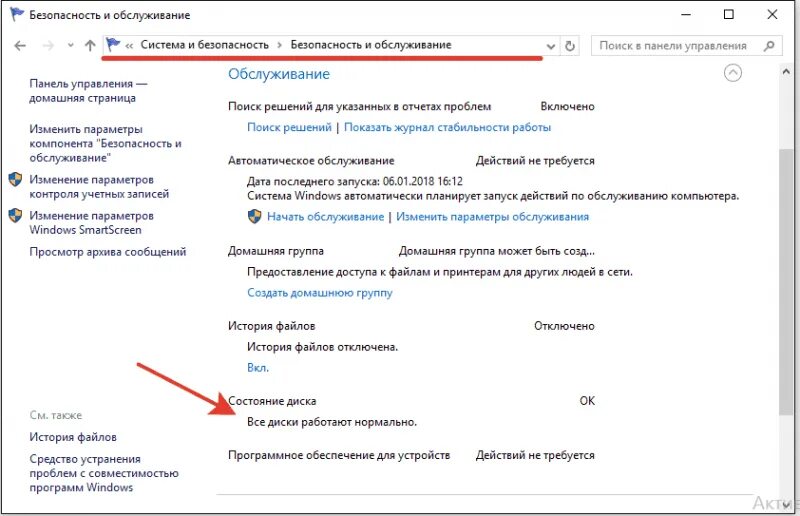This screenshot has width=800, height=516.
Task: Click Включено status for problem reports
Action: click(x=567, y=106)
